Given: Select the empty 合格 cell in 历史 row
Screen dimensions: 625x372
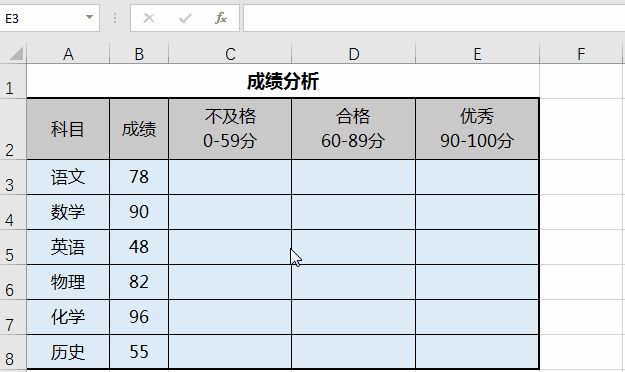Looking at the screenshot, I should pyautogui.click(x=354, y=352).
